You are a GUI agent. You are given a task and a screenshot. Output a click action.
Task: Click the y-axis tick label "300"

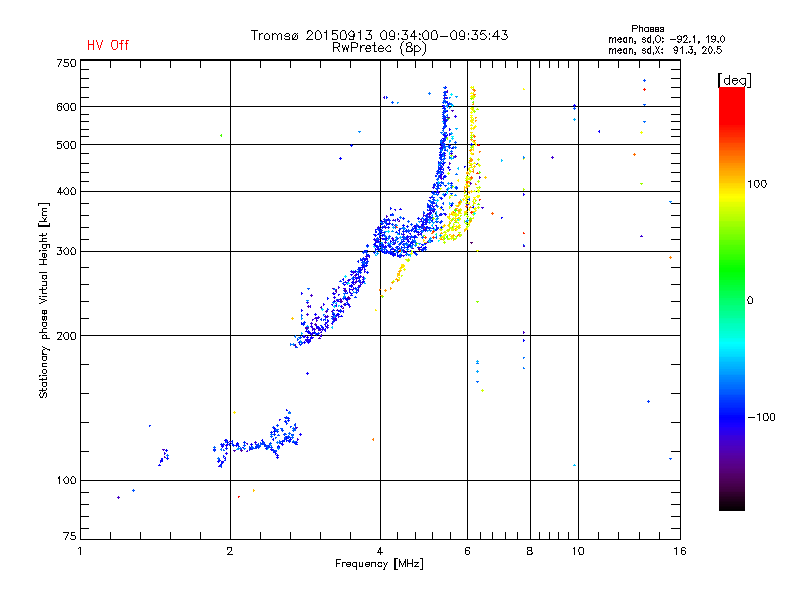click(x=66, y=252)
